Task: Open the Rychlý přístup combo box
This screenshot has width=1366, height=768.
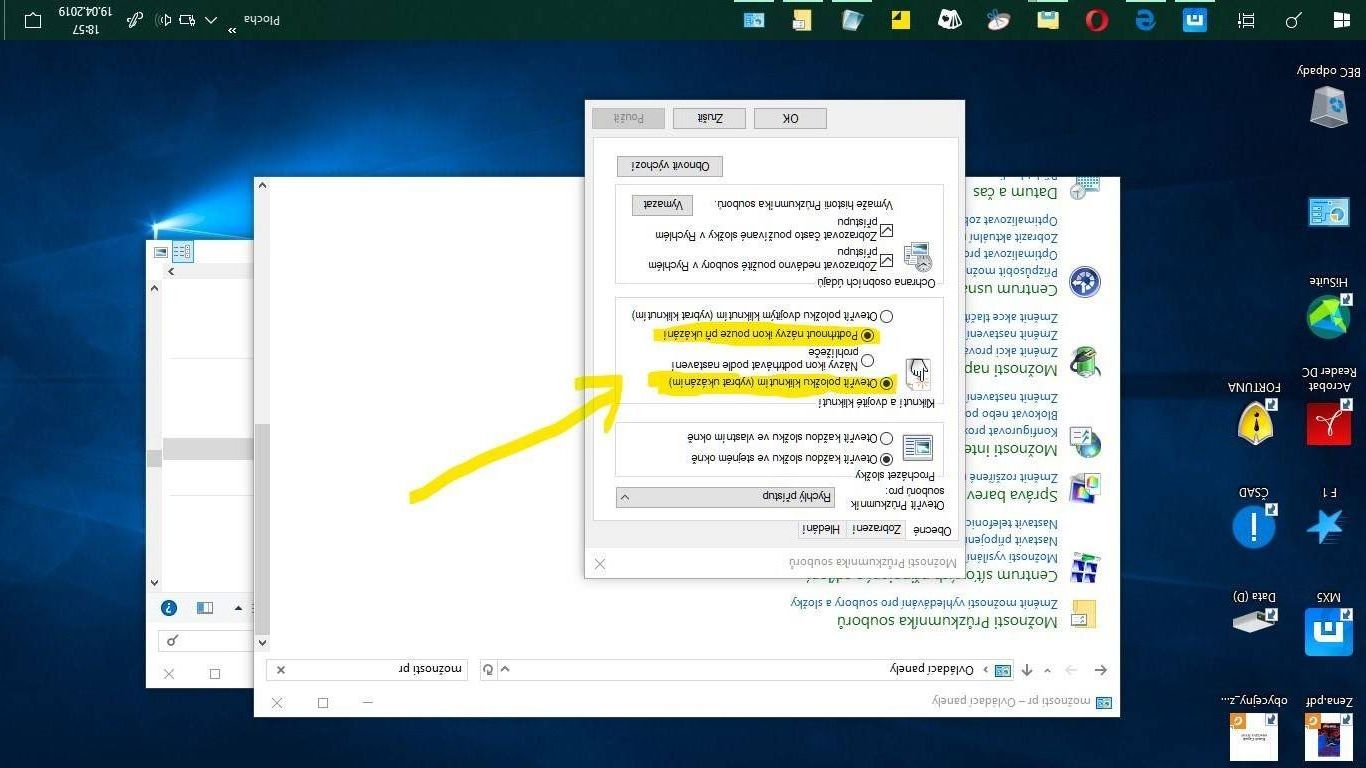Action: coord(725,497)
